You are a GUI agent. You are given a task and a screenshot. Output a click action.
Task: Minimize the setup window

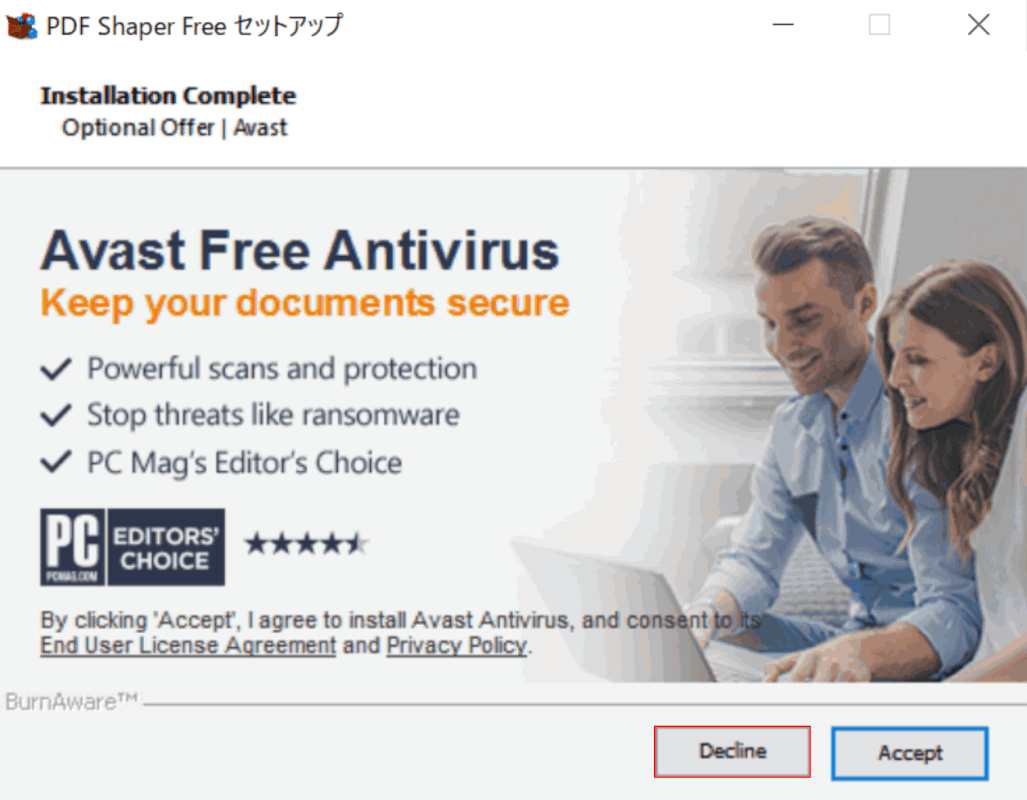[783, 25]
